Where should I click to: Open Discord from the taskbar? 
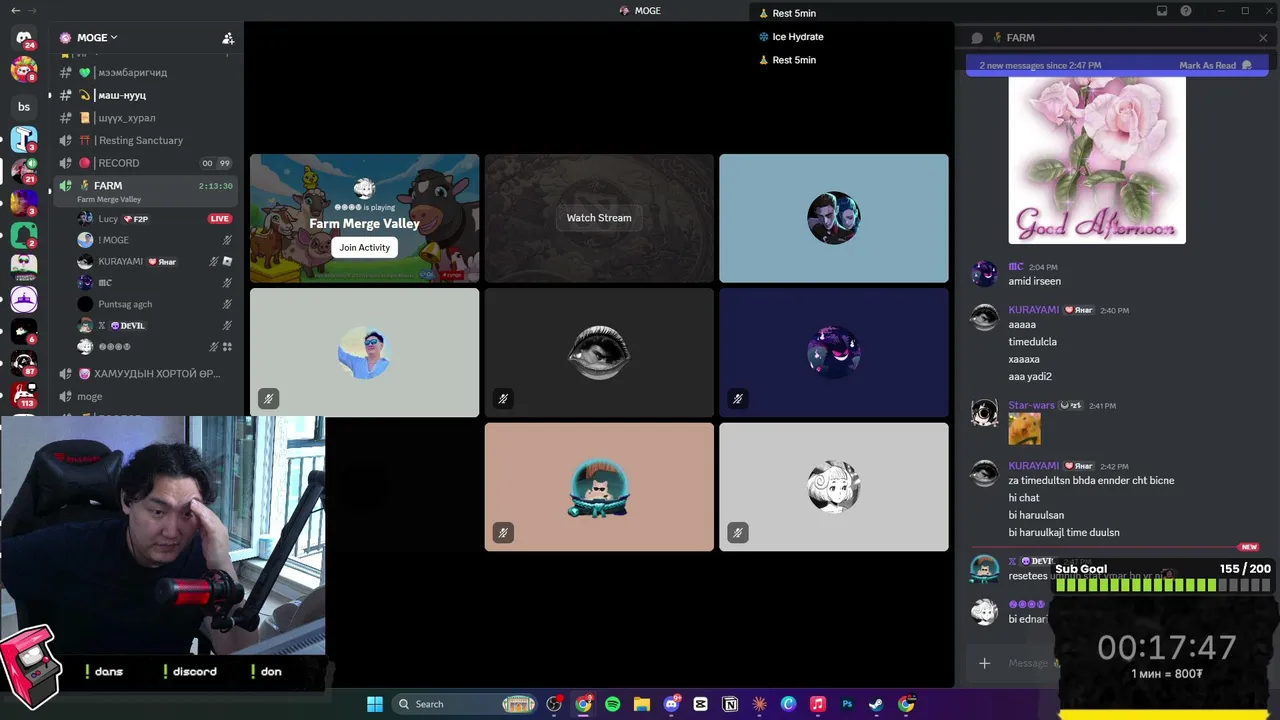click(x=671, y=704)
